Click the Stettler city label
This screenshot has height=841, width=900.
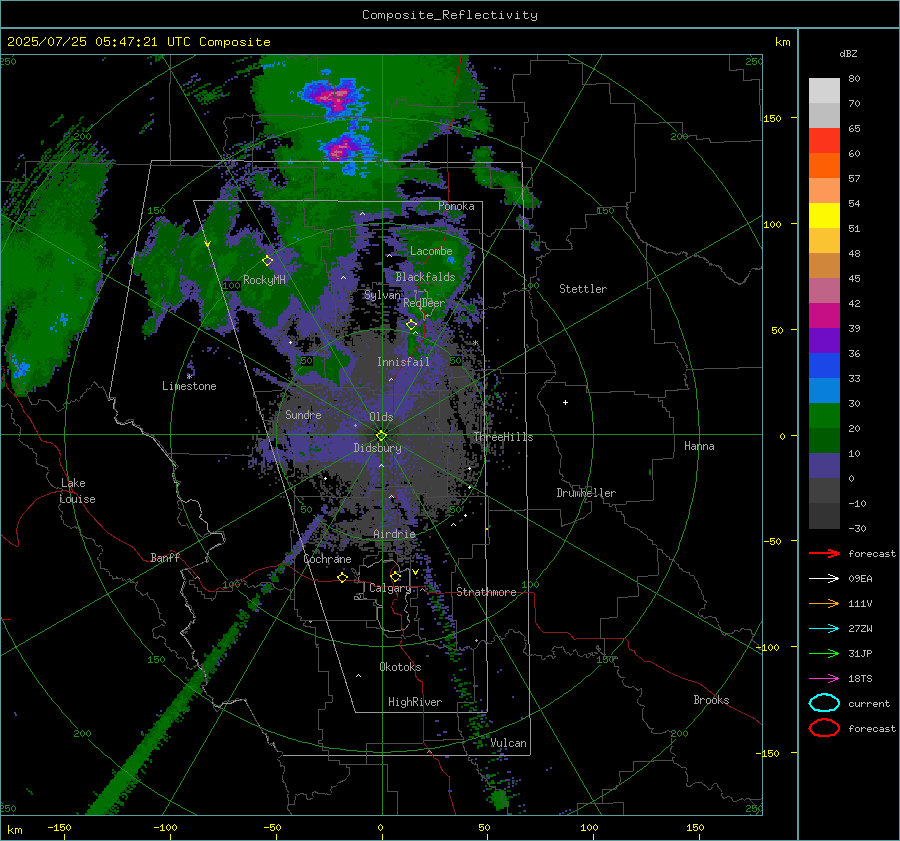(x=583, y=289)
